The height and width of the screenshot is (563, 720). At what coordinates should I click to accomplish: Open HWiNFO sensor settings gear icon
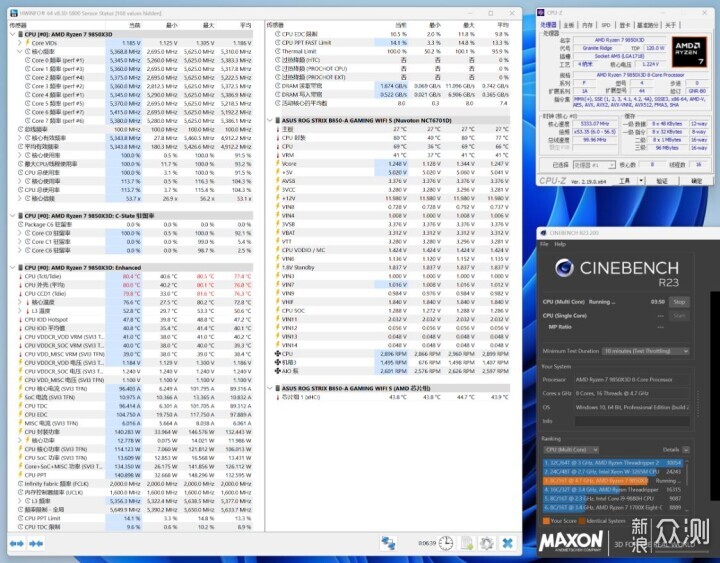[487, 543]
